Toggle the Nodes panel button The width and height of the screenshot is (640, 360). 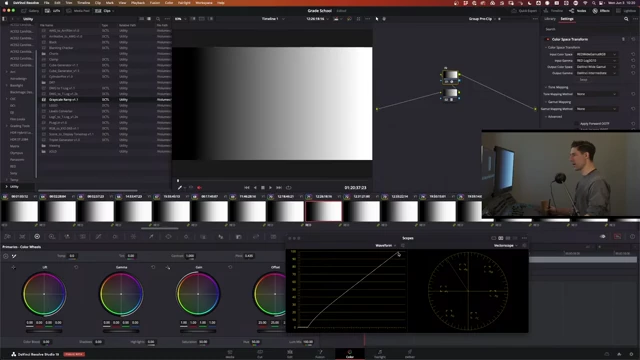coord(578,11)
